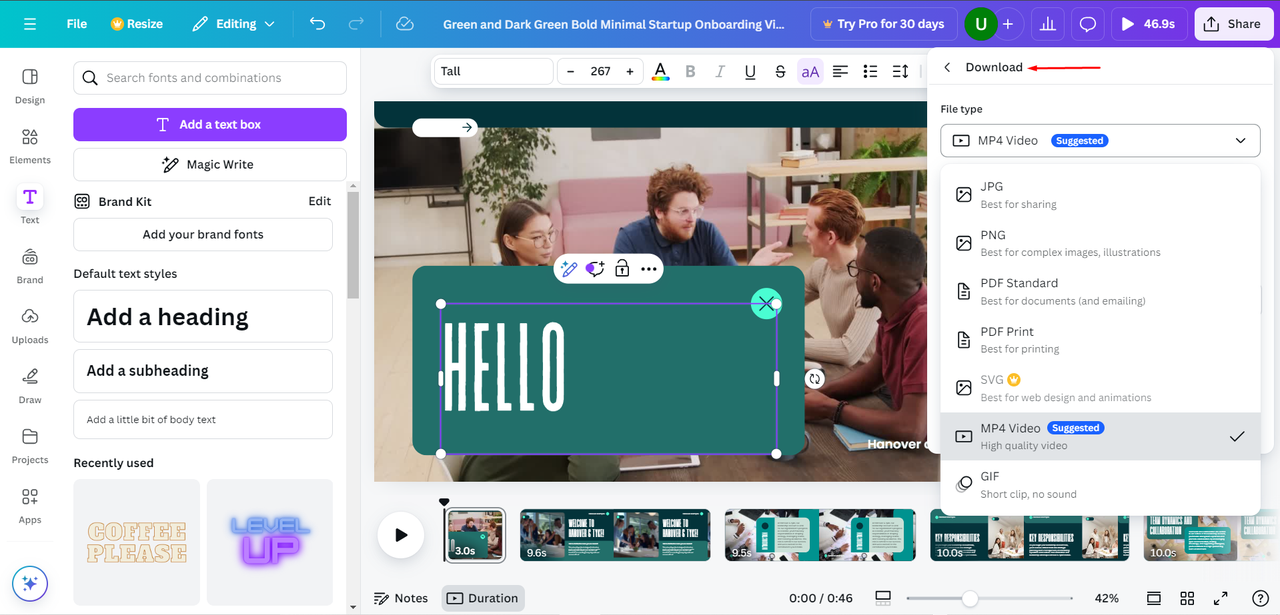This screenshot has width=1280, height=615.
Task: Toggle strikethrough formatting
Action: click(x=780, y=71)
